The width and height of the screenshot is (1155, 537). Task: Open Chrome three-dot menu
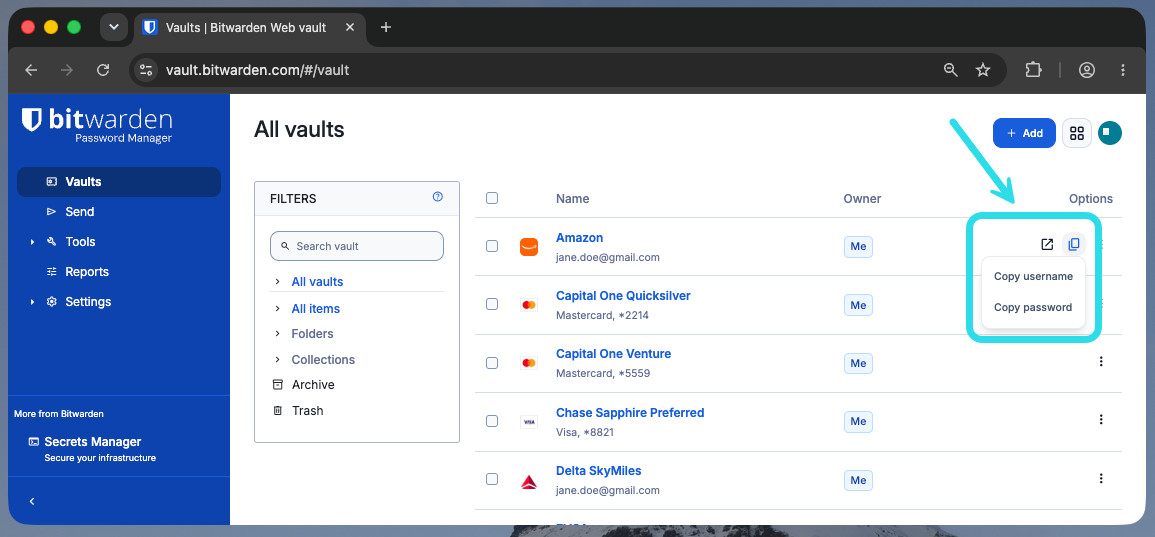pyautogui.click(x=1123, y=70)
